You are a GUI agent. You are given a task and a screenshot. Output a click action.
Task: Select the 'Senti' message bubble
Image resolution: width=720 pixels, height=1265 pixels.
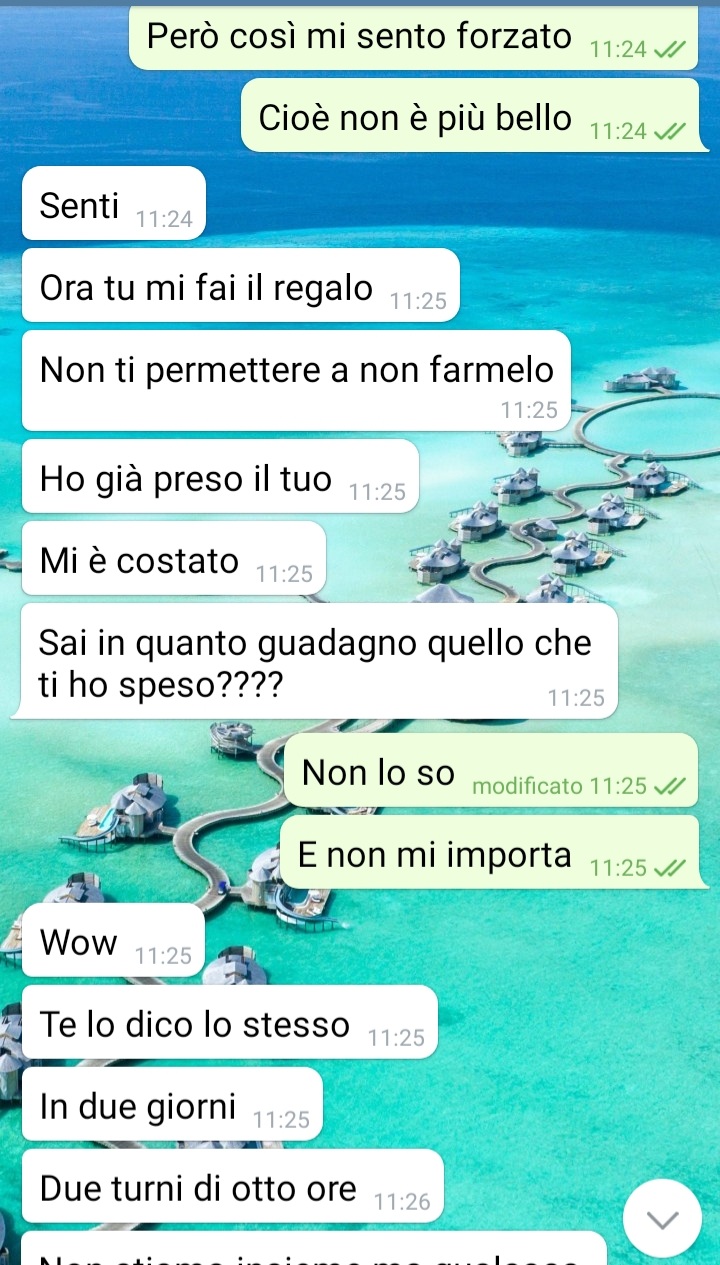click(113, 203)
